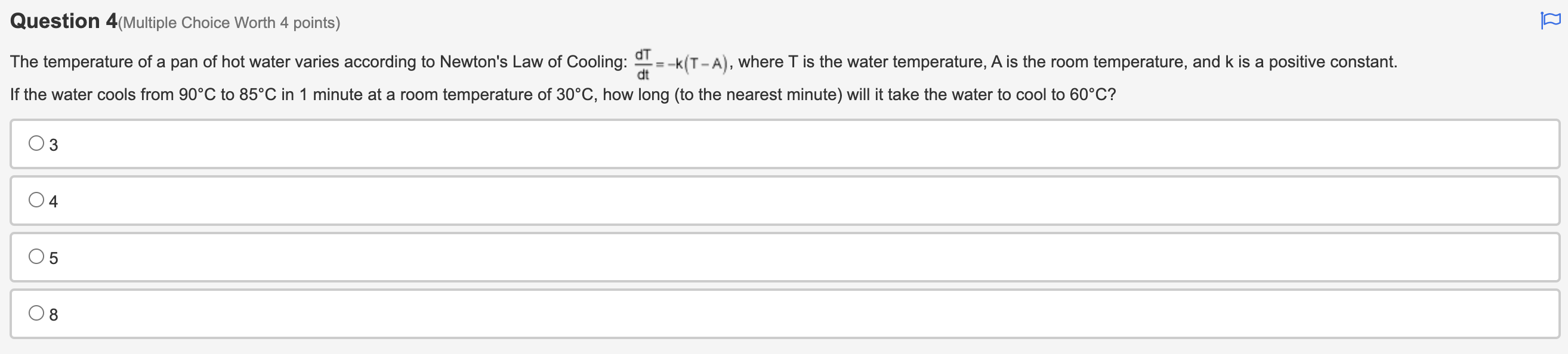Click the question paragraph about cooling water

coord(426,78)
